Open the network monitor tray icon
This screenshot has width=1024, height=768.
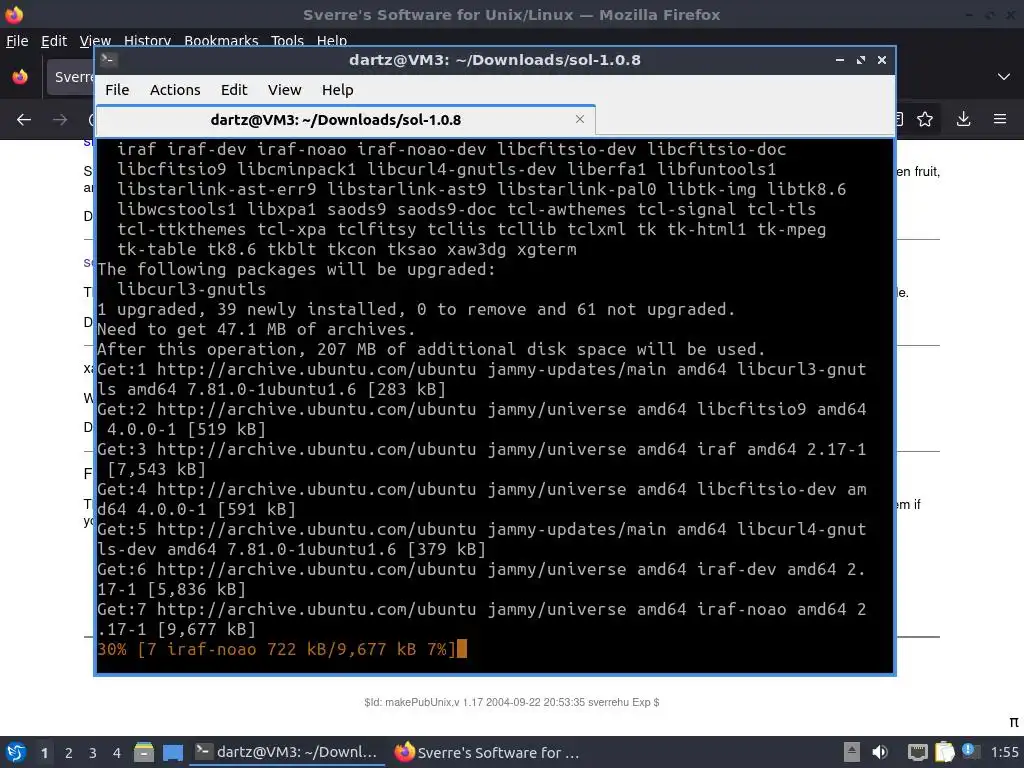(918, 752)
